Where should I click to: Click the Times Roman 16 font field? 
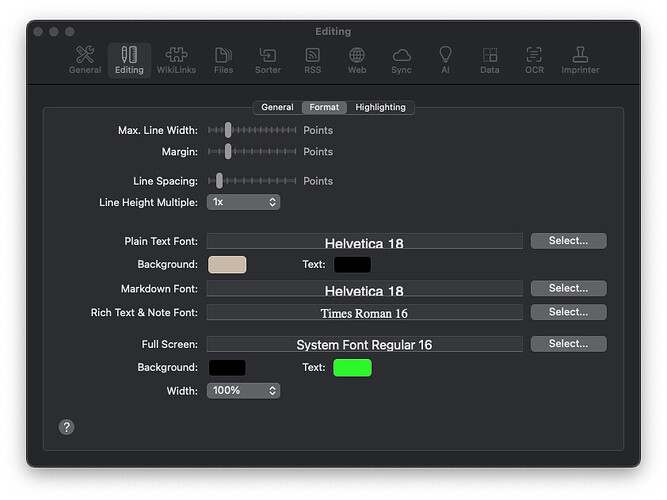click(365, 312)
